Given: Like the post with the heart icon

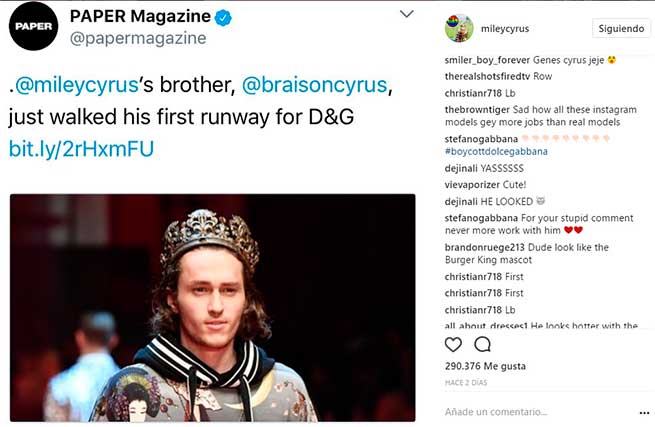Looking at the screenshot, I should click(x=453, y=344).
